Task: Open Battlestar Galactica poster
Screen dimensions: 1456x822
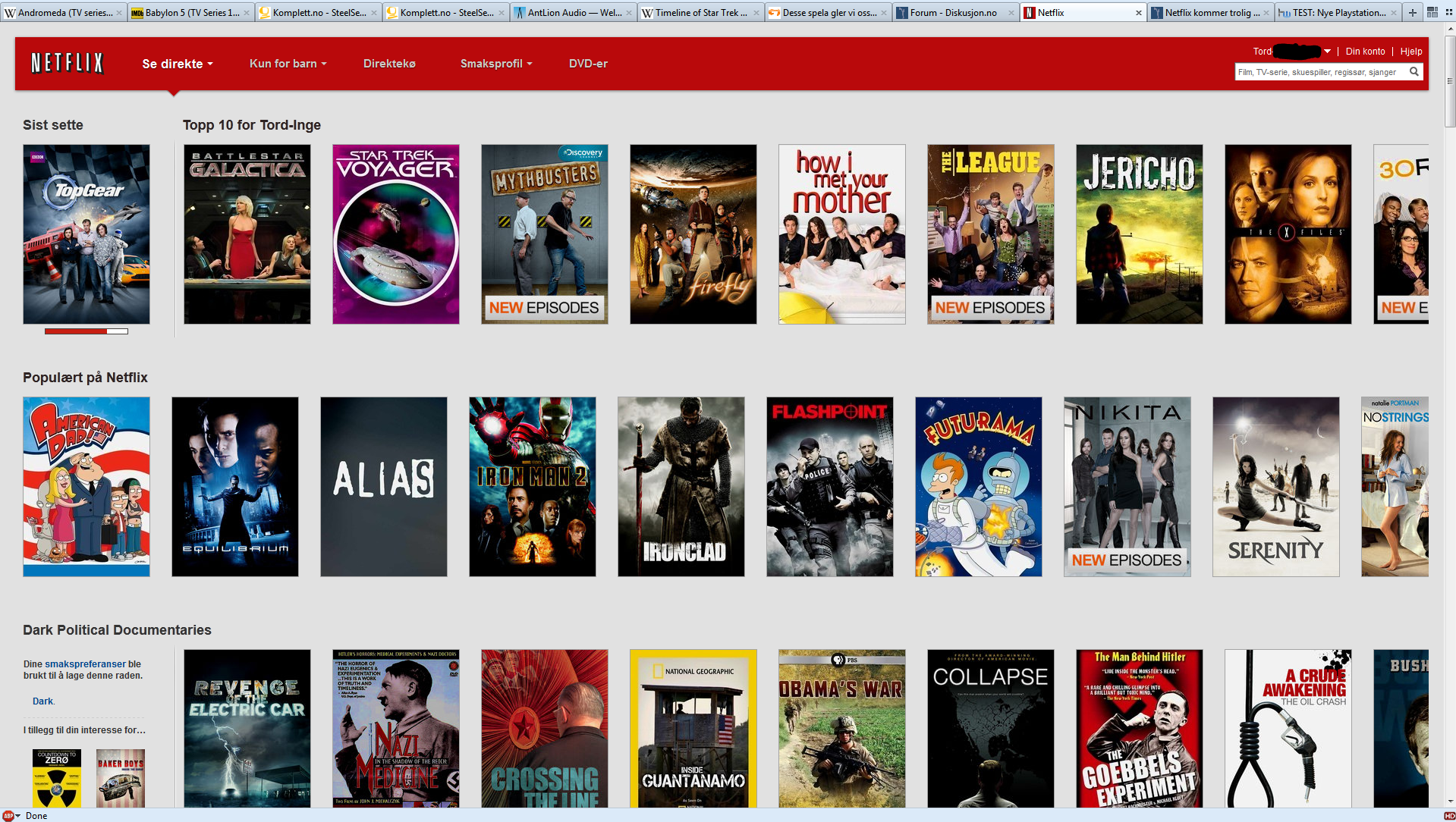Action: tap(247, 234)
